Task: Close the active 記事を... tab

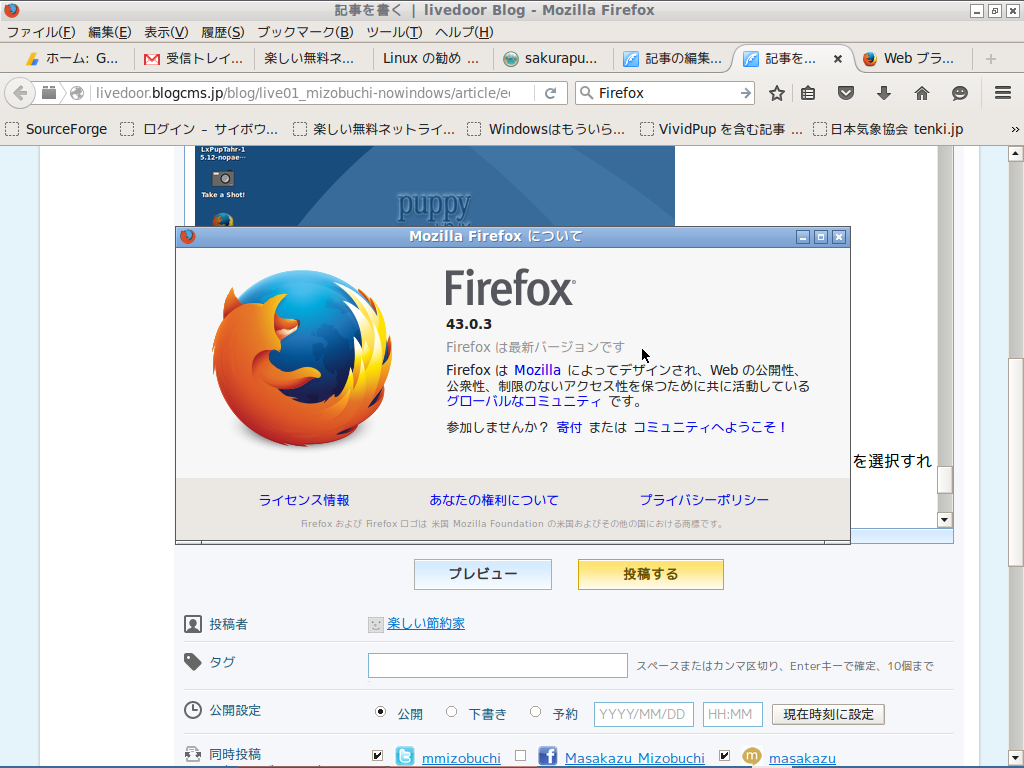Action: (x=838, y=59)
